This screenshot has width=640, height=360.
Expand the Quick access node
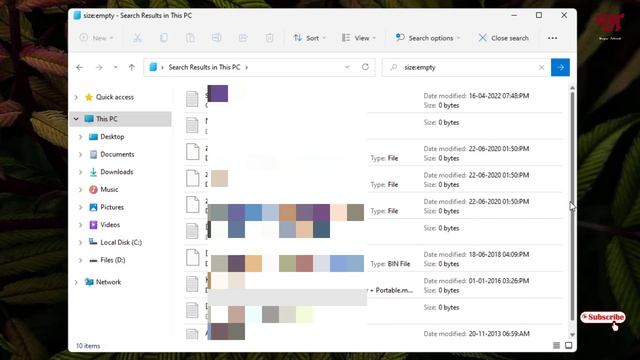click(x=76, y=97)
